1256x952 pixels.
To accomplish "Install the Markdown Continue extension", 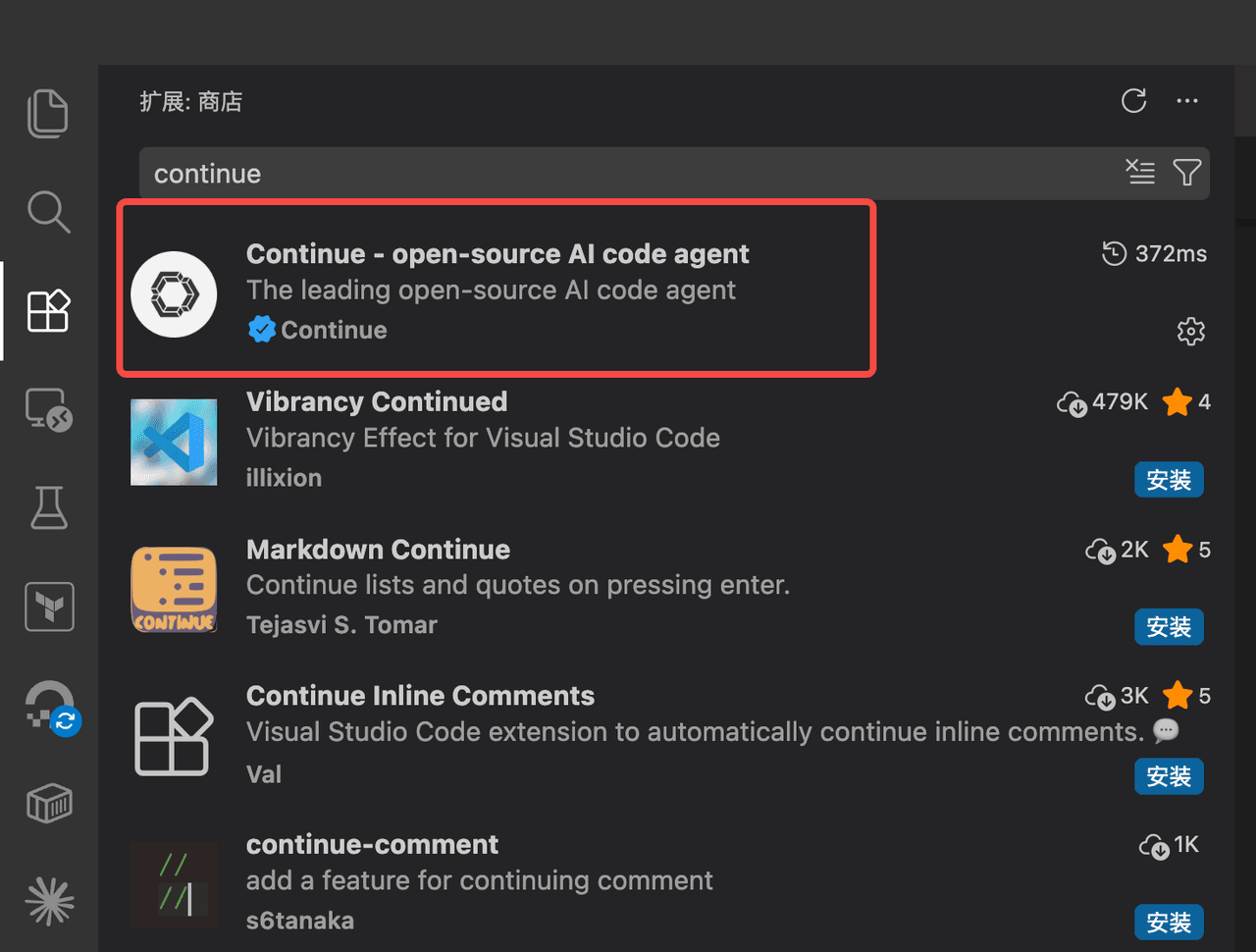I will (1169, 627).
